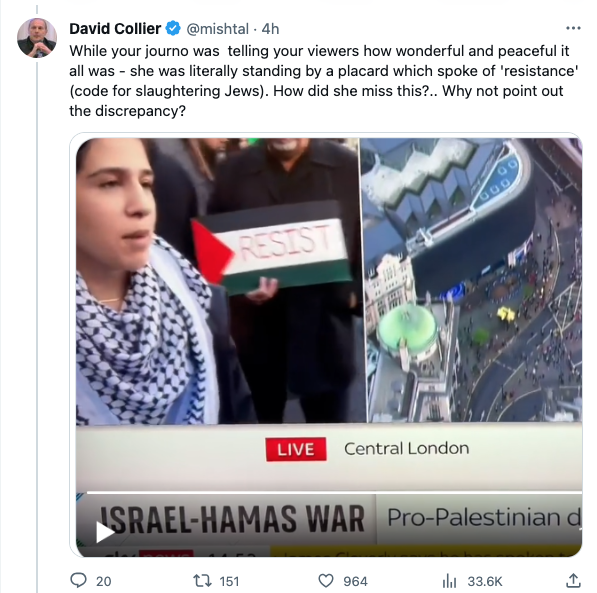This screenshot has width=597, height=593.
Task: Click the David Collier display name
Action: click(x=115, y=29)
